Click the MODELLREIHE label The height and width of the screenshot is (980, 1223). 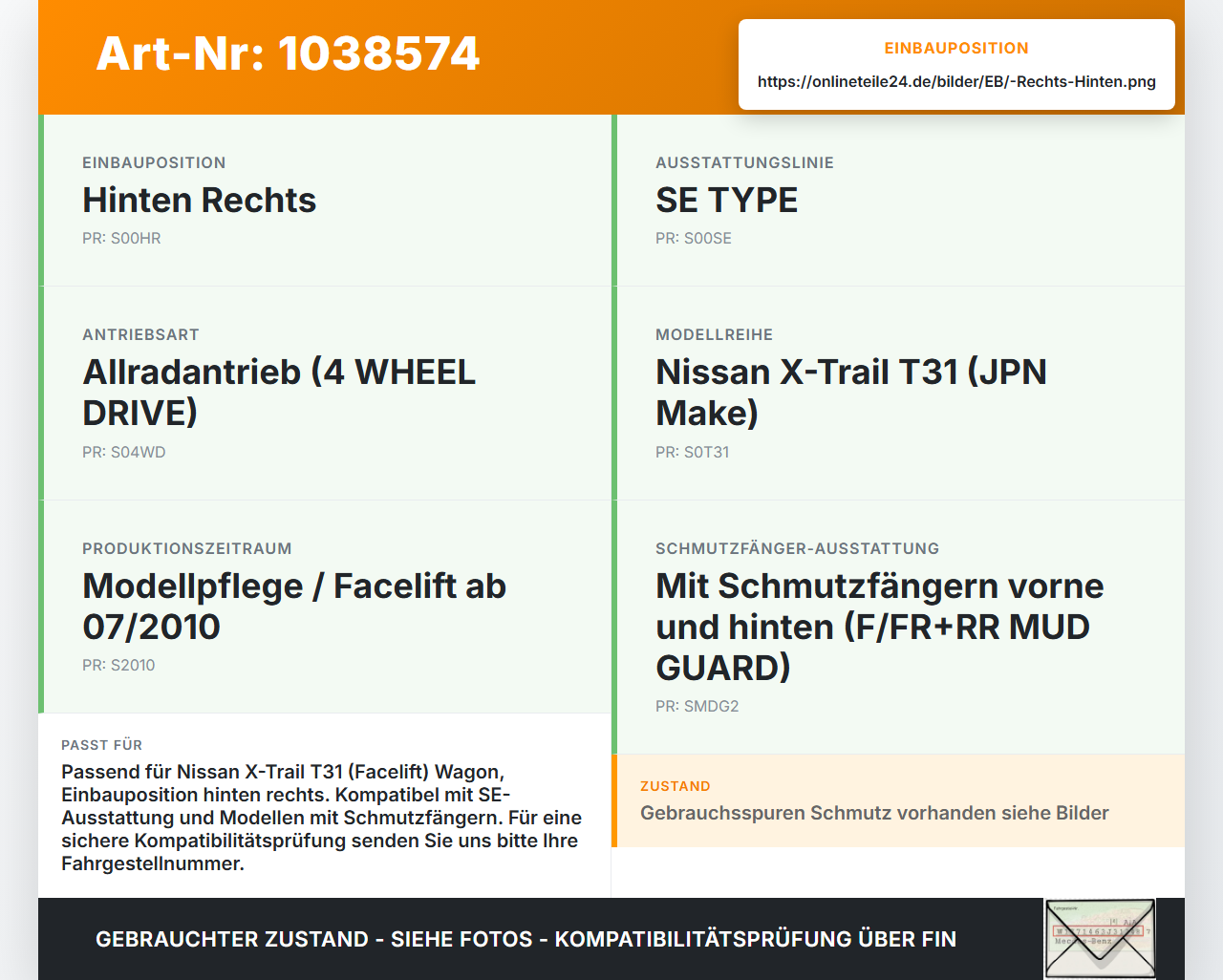(714, 334)
